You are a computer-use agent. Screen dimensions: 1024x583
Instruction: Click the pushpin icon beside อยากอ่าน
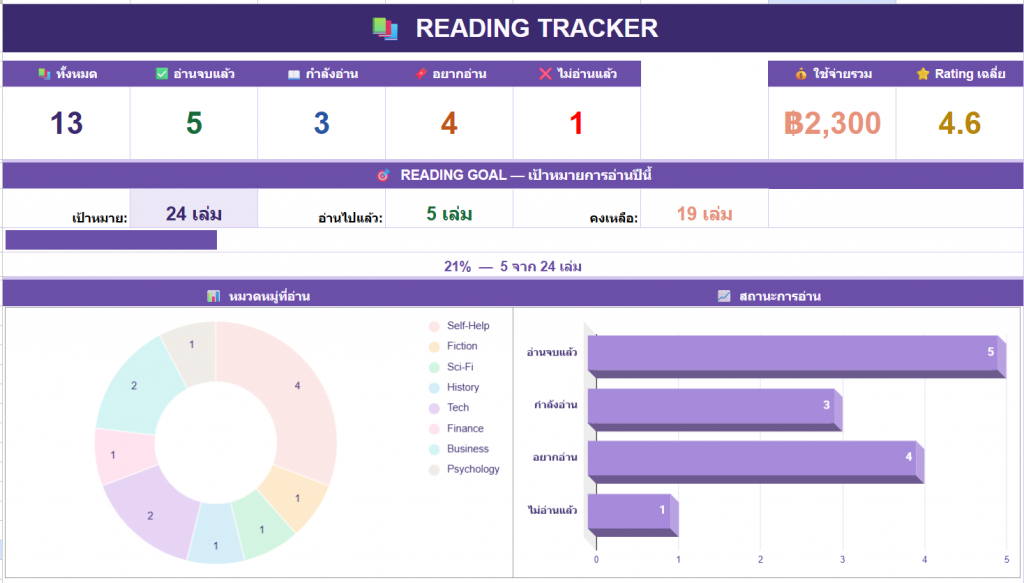pyautogui.click(x=422, y=74)
